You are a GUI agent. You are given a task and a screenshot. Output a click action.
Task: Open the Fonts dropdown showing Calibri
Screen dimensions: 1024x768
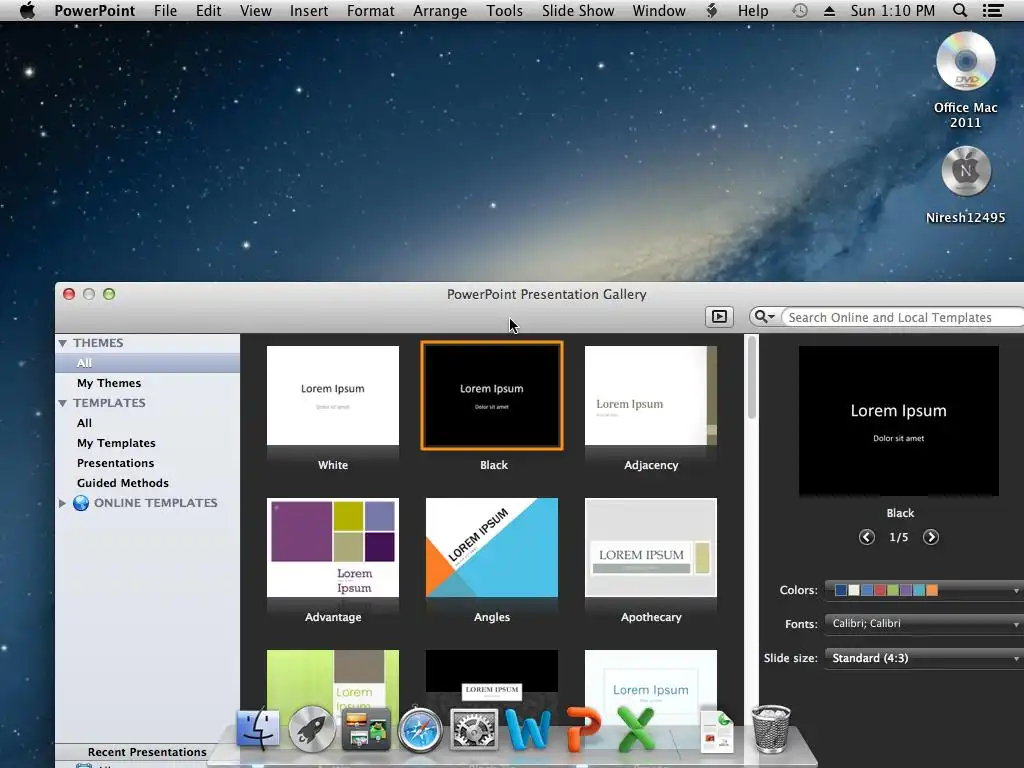923,624
